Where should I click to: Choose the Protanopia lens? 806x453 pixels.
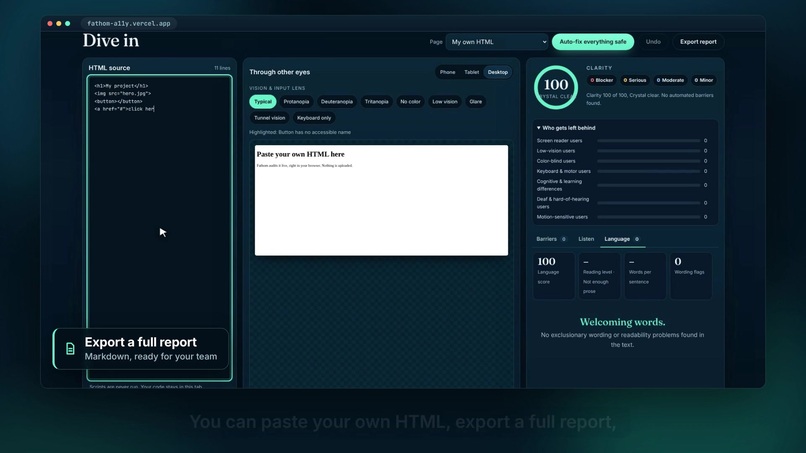click(296, 102)
